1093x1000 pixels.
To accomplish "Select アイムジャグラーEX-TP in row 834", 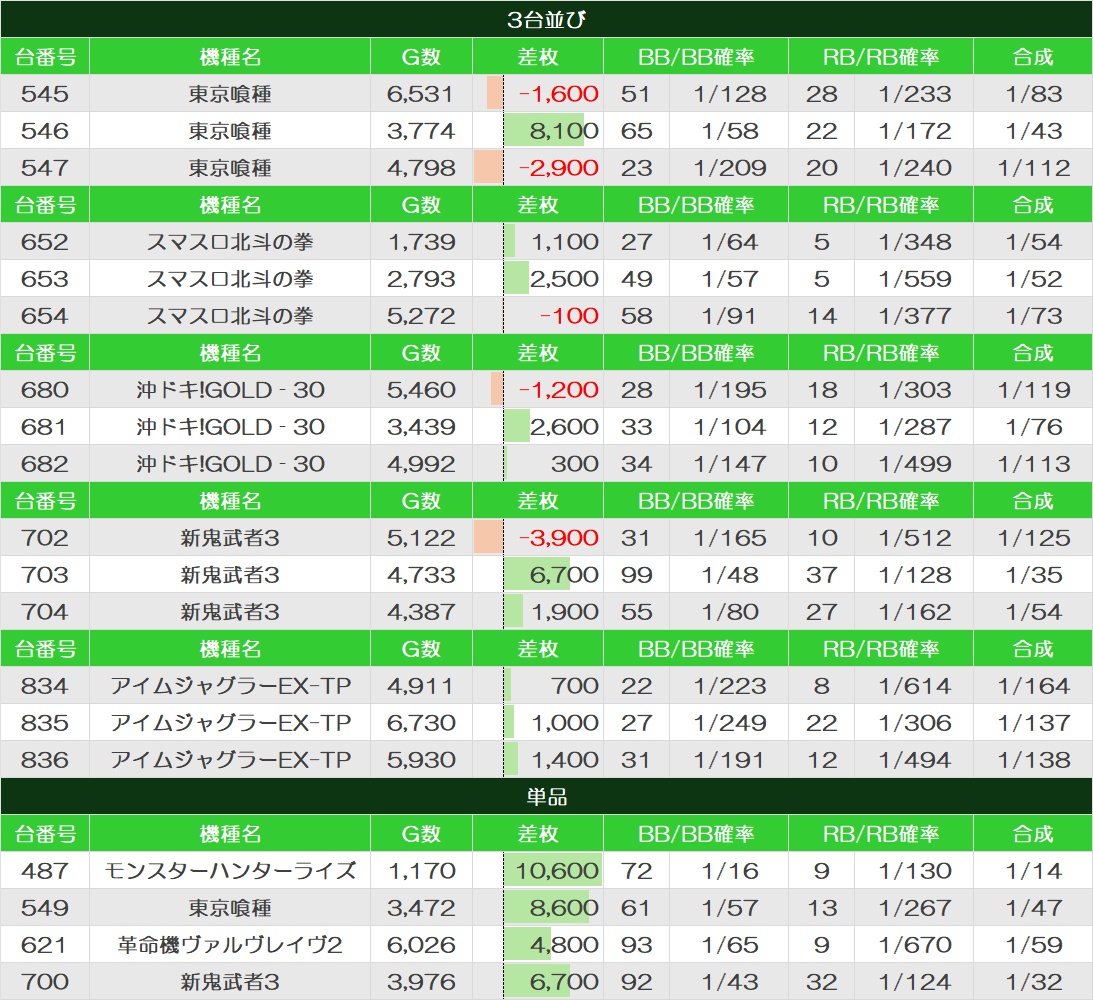I will click(x=229, y=686).
